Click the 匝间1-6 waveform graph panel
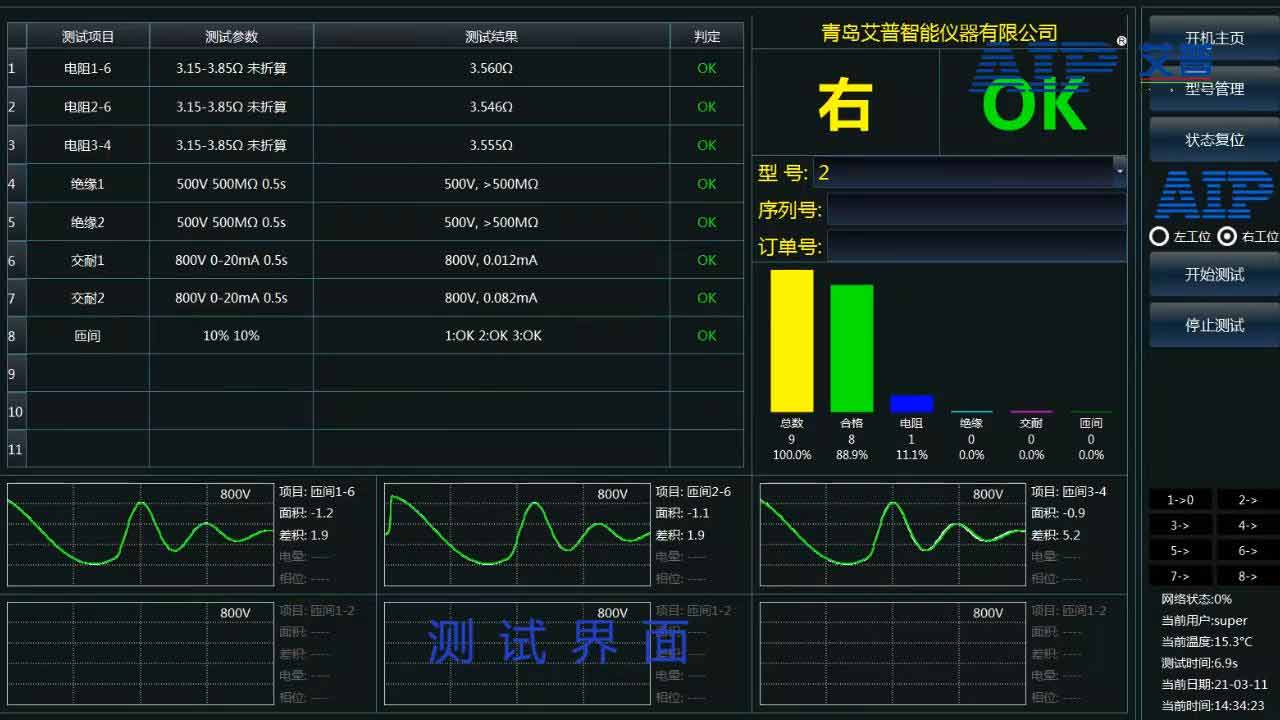The width and height of the screenshot is (1280, 720). (140, 535)
